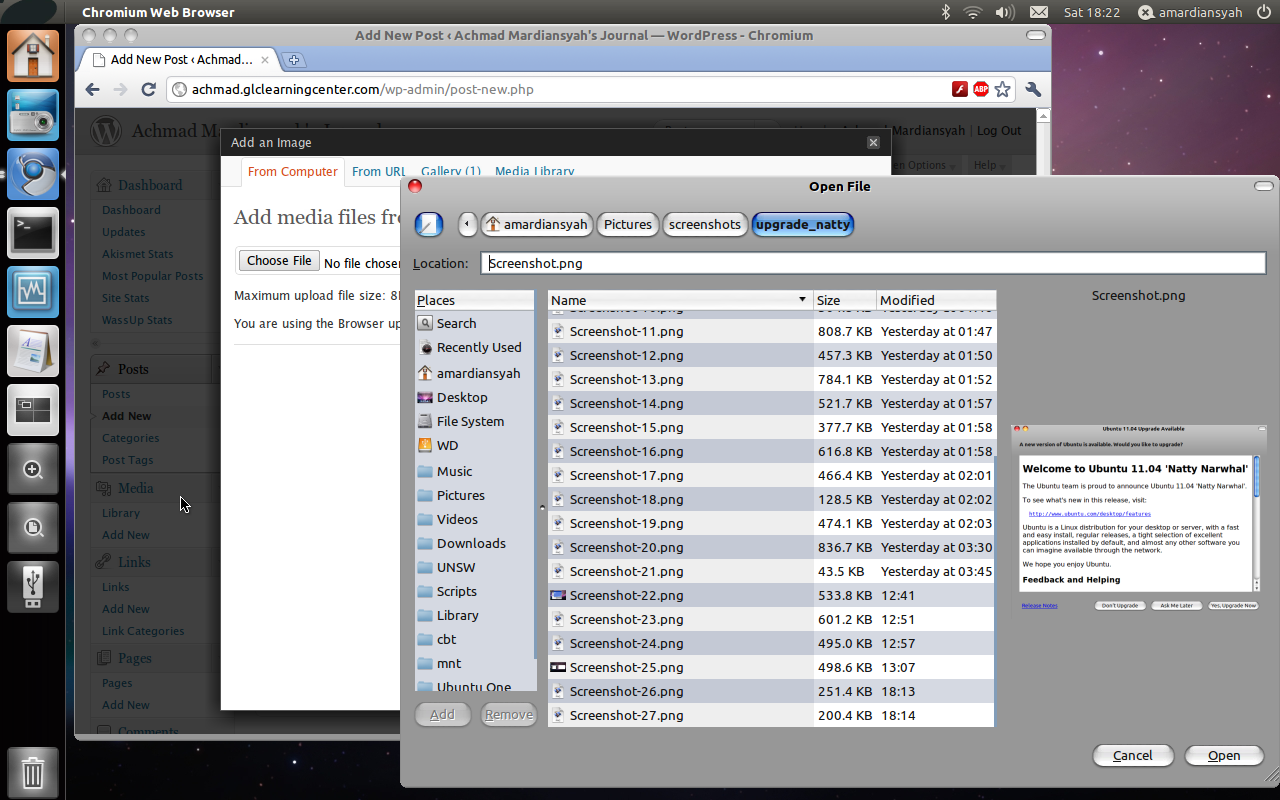Open the Trash in the launcher
Image resolution: width=1280 pixels, height=800 pixels.
(x=34, y=772)
